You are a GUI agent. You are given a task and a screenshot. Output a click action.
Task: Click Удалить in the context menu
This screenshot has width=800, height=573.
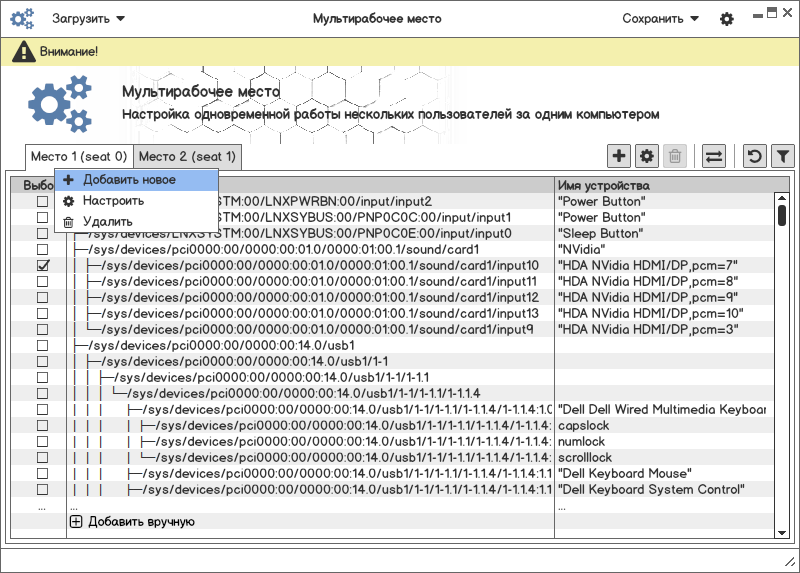107,221
